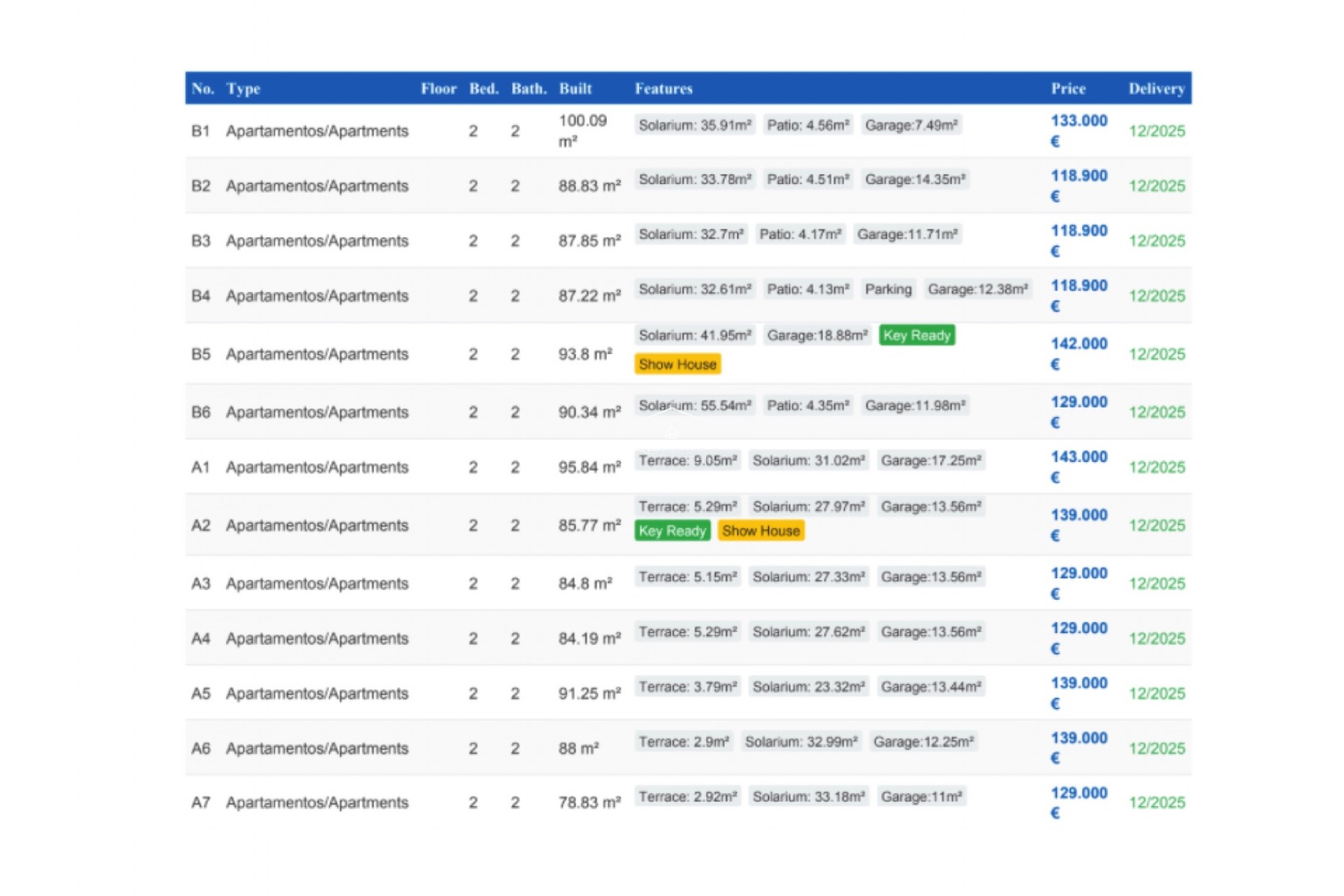Click the Parking tag in row B4
This screenshot has height=896, width=1344.
coord(888,289)
